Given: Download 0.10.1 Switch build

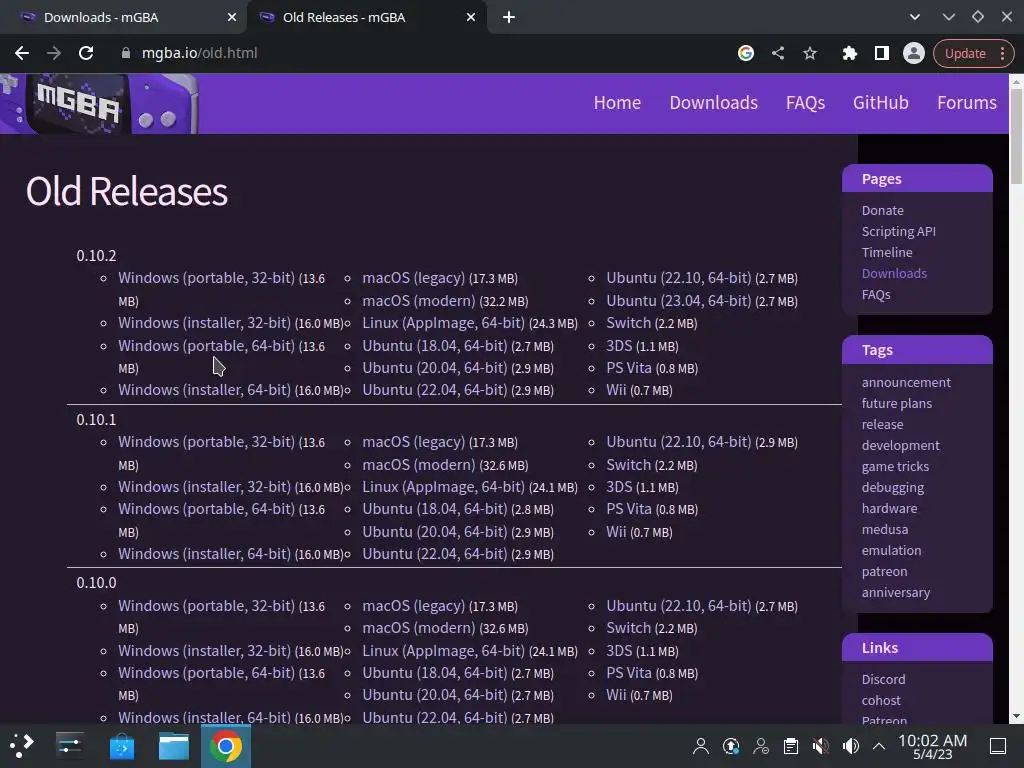Looking at the screenshot, I should 628,465.
